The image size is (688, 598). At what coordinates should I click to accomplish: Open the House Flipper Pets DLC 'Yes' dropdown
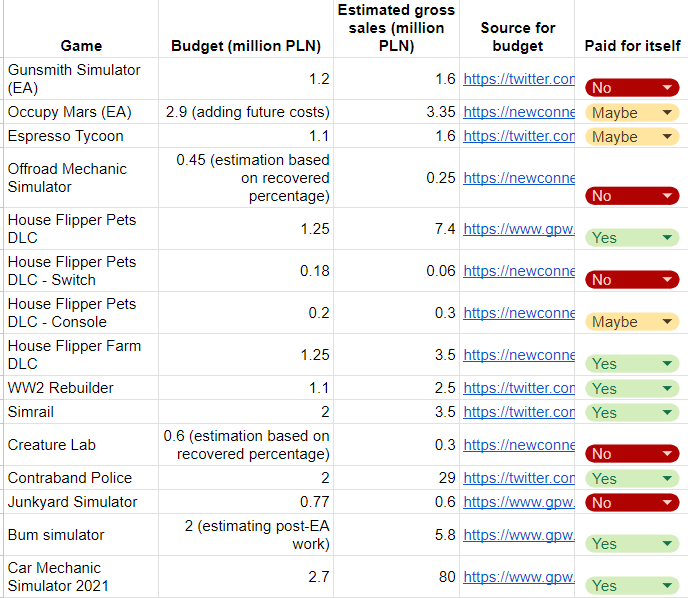tap(632, 238)
